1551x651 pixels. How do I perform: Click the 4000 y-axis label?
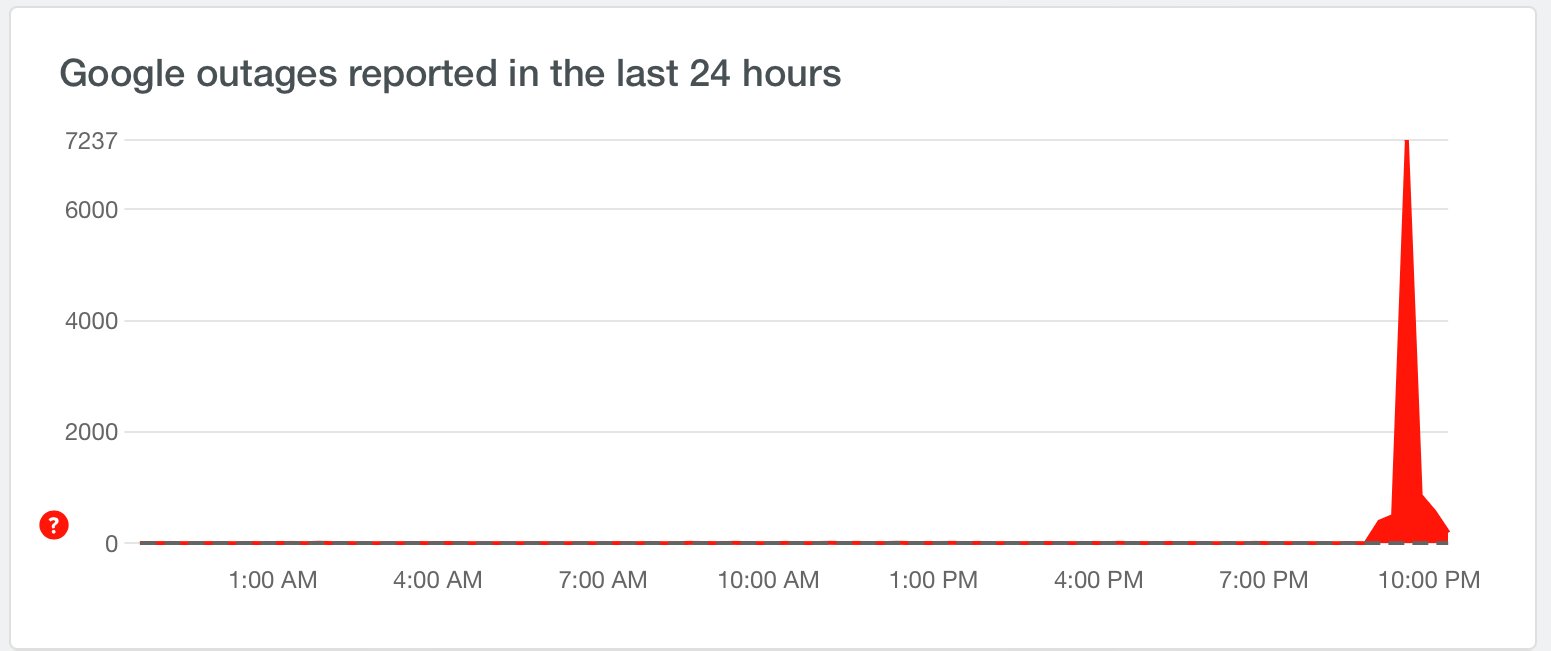click(92, 321)
